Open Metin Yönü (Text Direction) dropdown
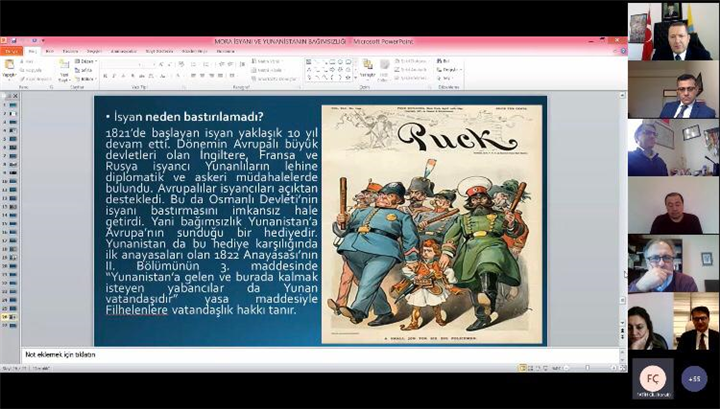The width and height of the screenshot is (720, 409). (267, 61)
